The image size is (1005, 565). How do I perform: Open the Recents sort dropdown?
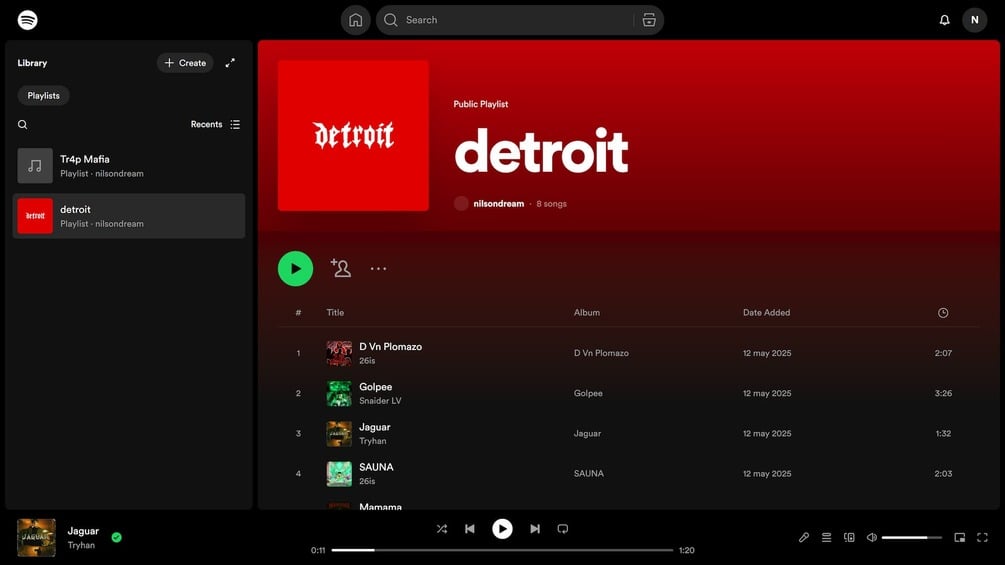coord(215,124)
